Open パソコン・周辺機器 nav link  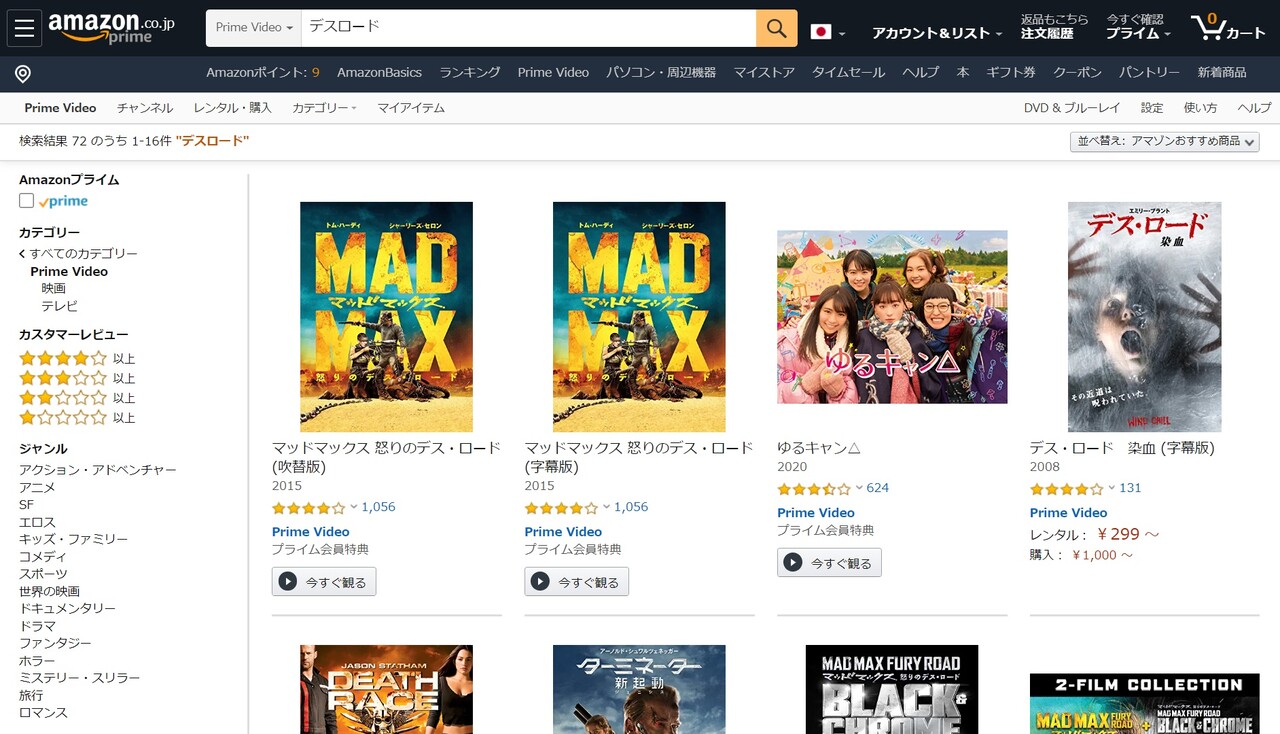coord(661,72)
